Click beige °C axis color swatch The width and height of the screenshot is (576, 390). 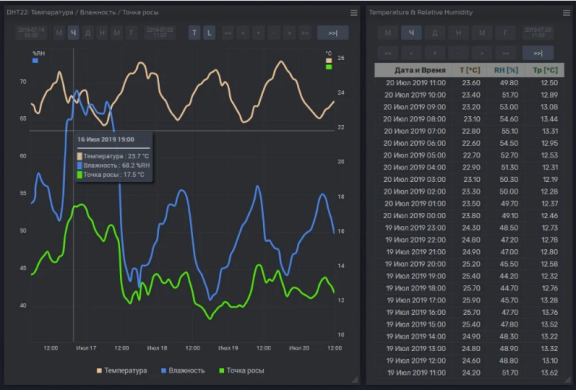point(329,61)
